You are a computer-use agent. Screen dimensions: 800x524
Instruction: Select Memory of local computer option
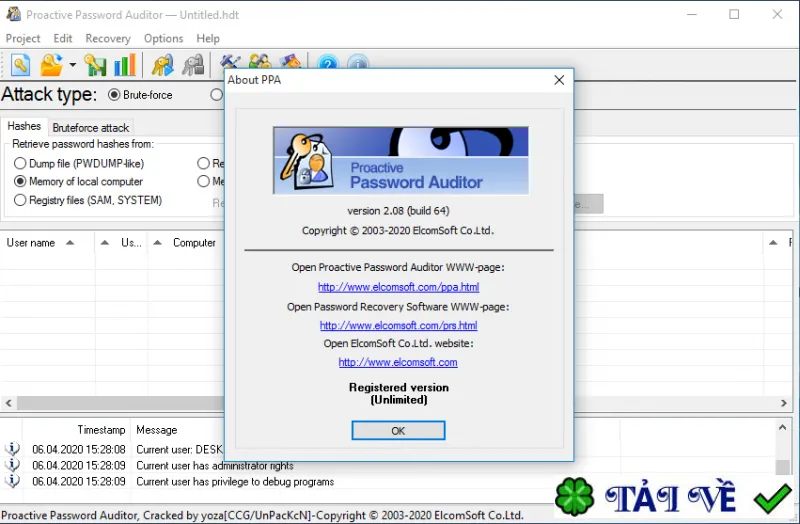tap(20, 181)
